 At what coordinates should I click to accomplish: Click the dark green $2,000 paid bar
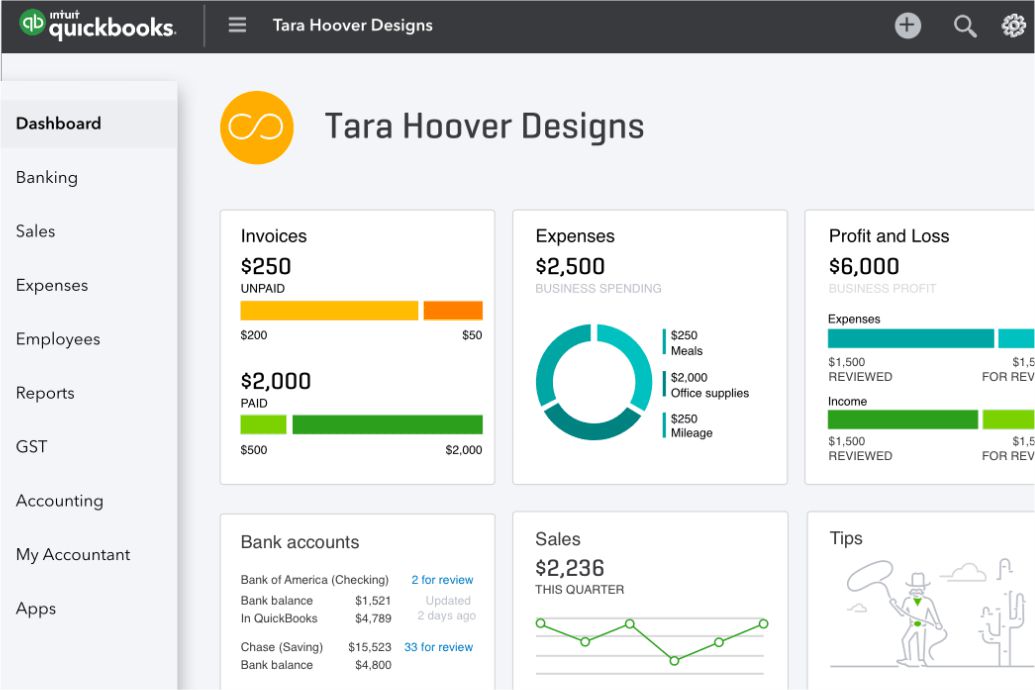tap(387, 425)
